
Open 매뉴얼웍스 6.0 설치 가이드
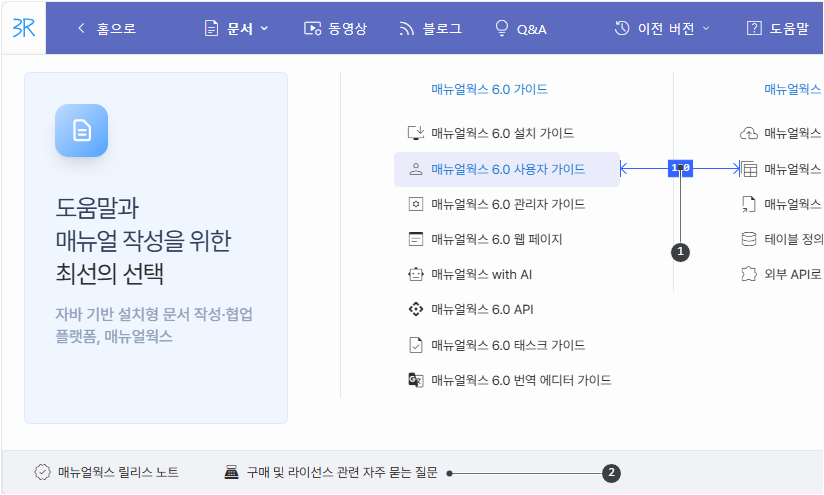(x=502, y=133)
